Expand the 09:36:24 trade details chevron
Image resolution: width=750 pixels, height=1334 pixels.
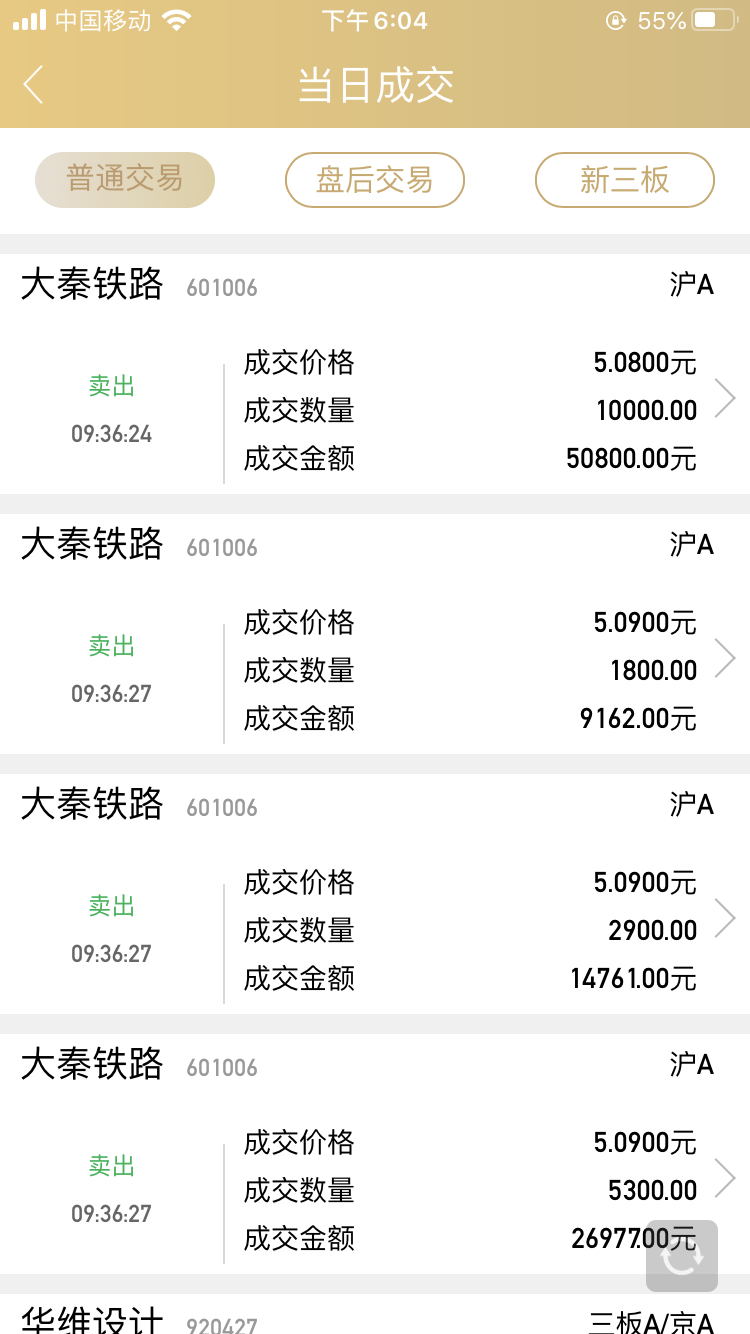(x=725, y=398)
